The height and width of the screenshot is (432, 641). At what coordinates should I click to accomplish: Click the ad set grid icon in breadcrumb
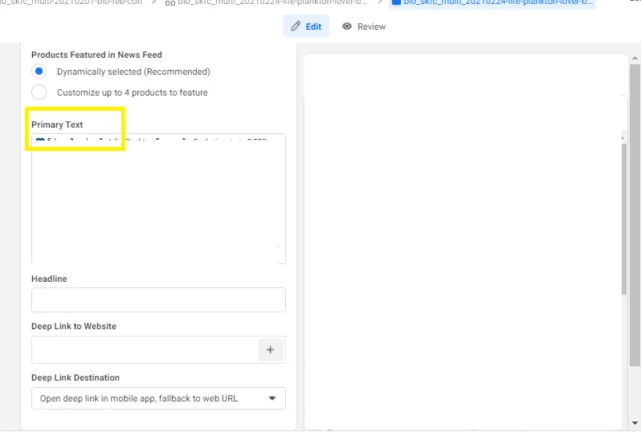click(x=170, y=3)
